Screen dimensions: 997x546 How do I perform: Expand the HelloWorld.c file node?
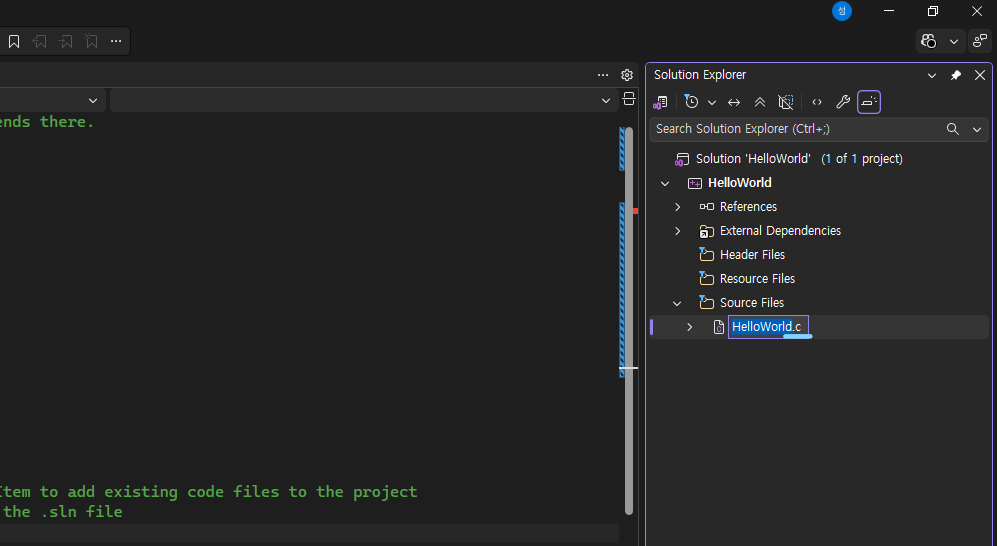pyautogui.click(x=690, y=327)
